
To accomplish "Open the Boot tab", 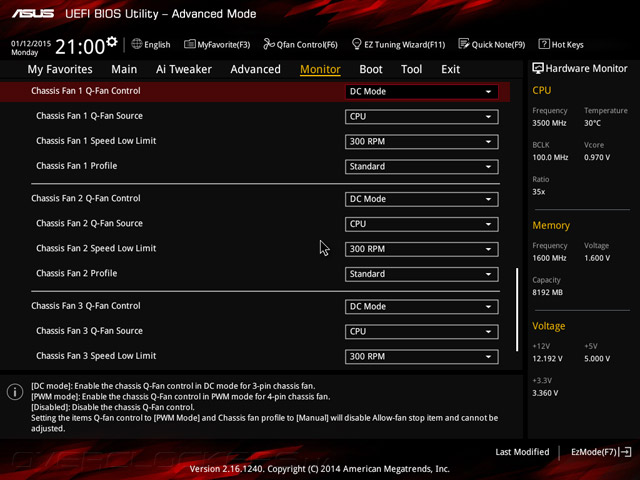I will 371,69.
